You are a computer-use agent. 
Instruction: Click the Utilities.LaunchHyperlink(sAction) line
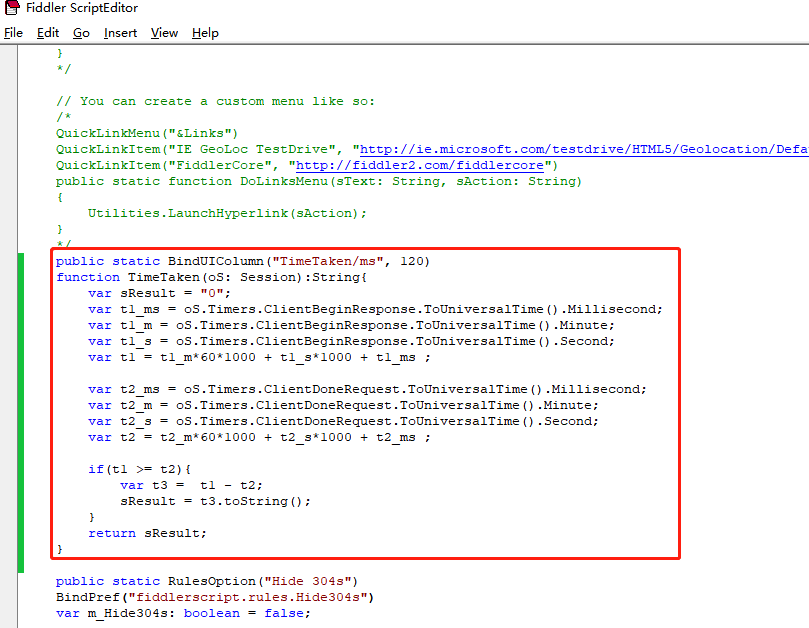[227, 213]
